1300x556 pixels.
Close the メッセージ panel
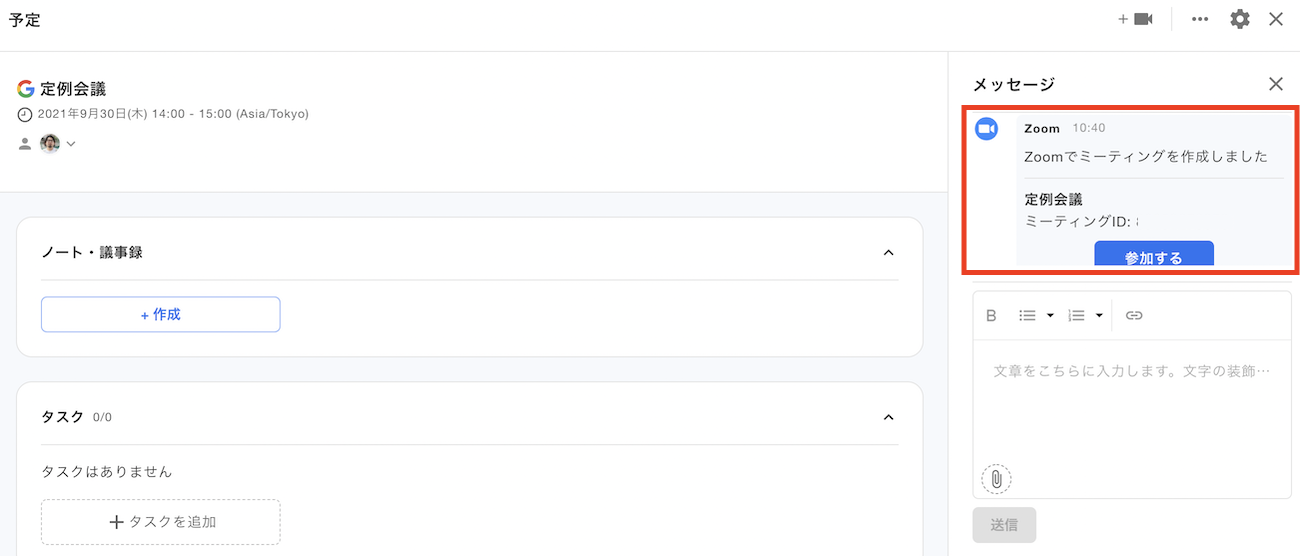(1275, 84)
